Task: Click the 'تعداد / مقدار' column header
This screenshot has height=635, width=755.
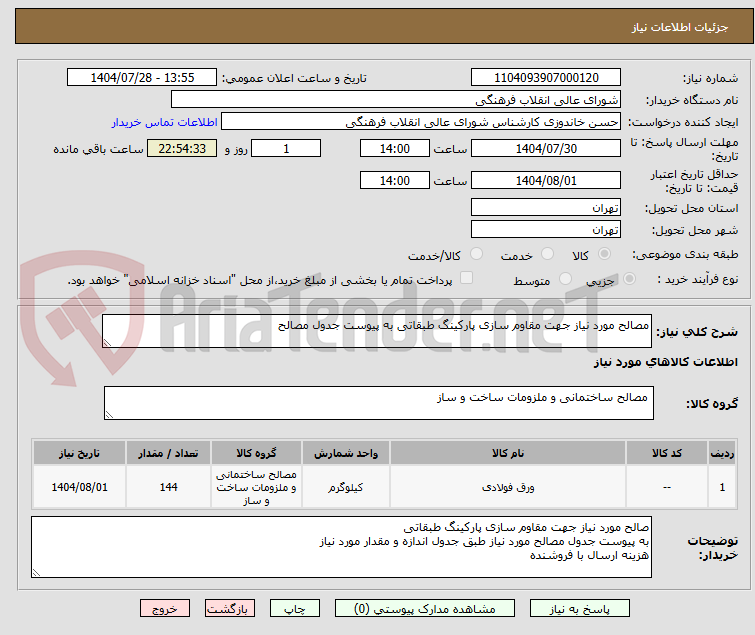Action: pos(168,454)
